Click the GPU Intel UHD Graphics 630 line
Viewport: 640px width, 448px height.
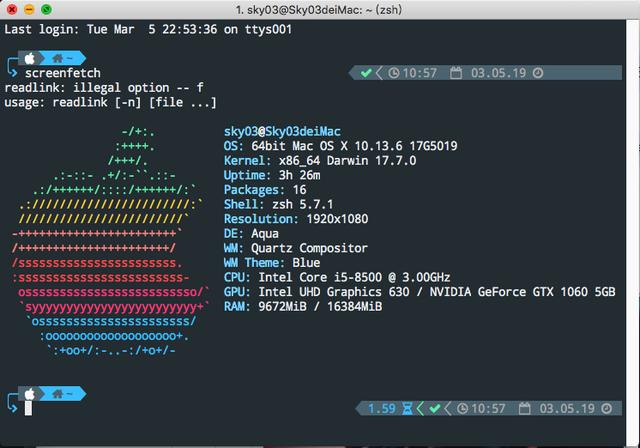pos(419,292)
